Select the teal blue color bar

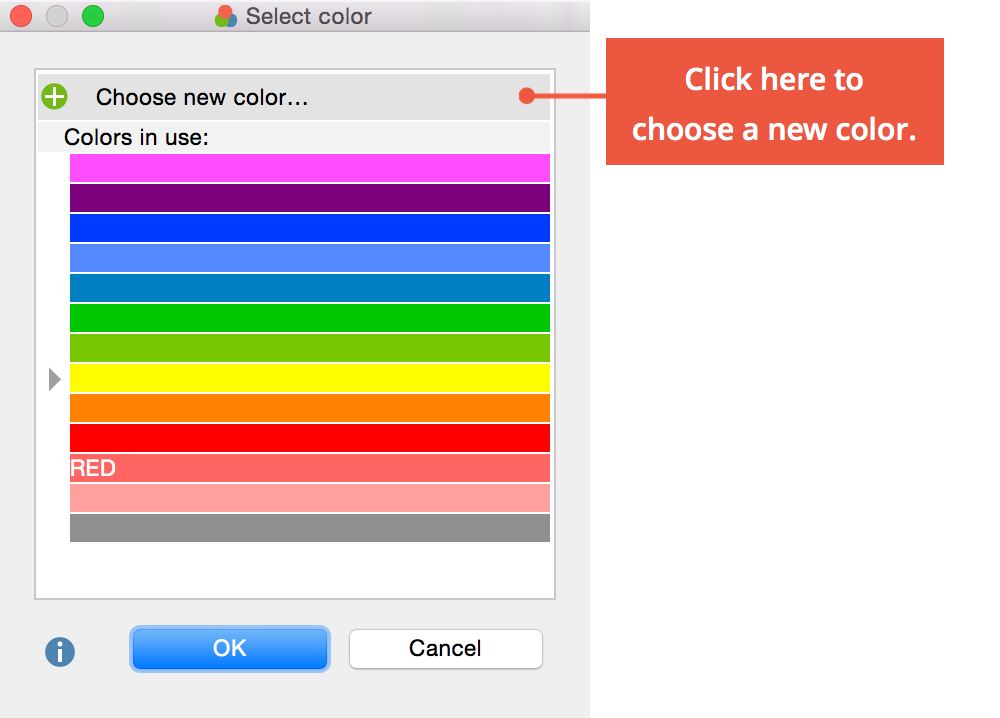[x=309, y=288]
